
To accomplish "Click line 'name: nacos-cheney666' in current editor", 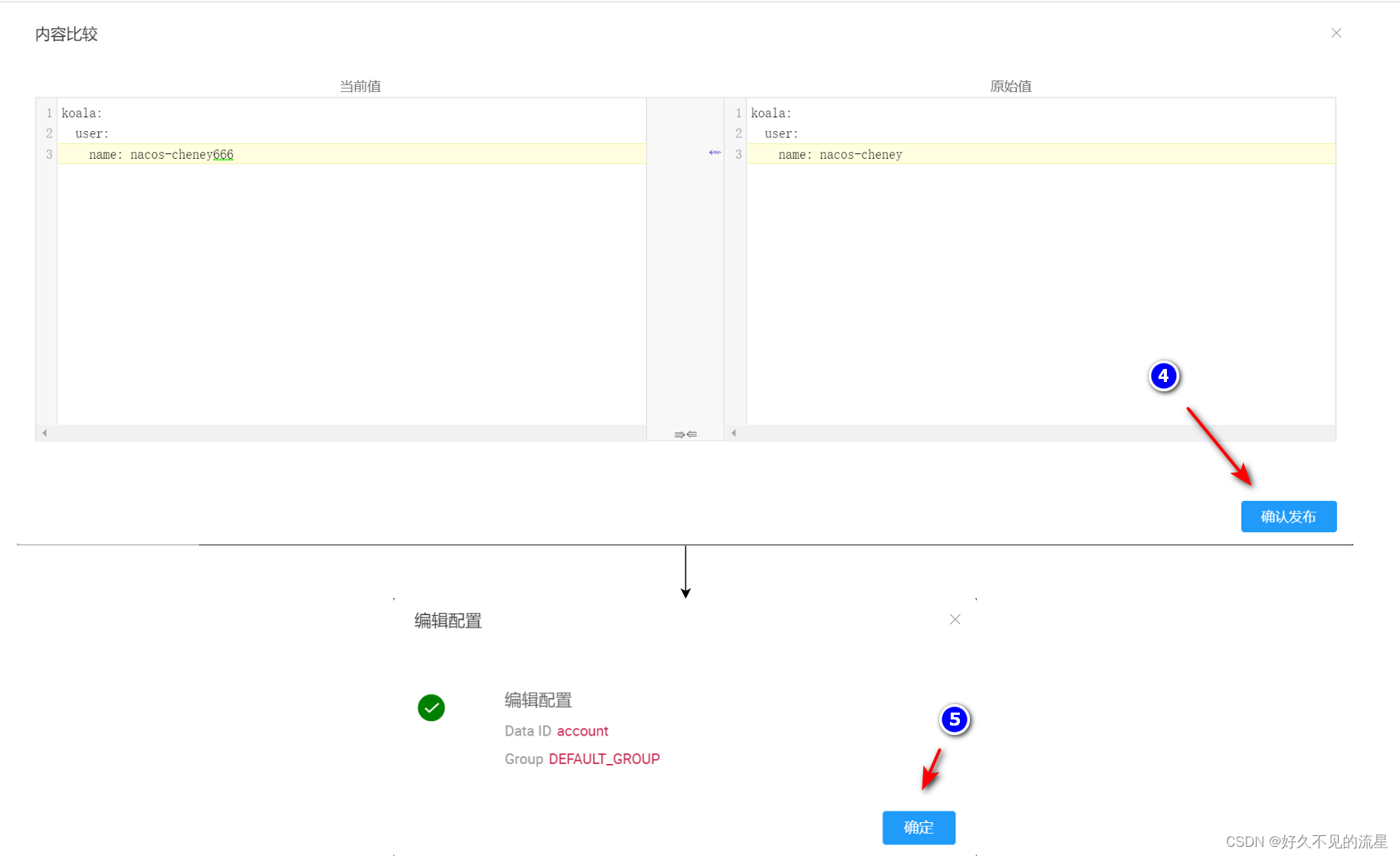I will click(352, 154).
